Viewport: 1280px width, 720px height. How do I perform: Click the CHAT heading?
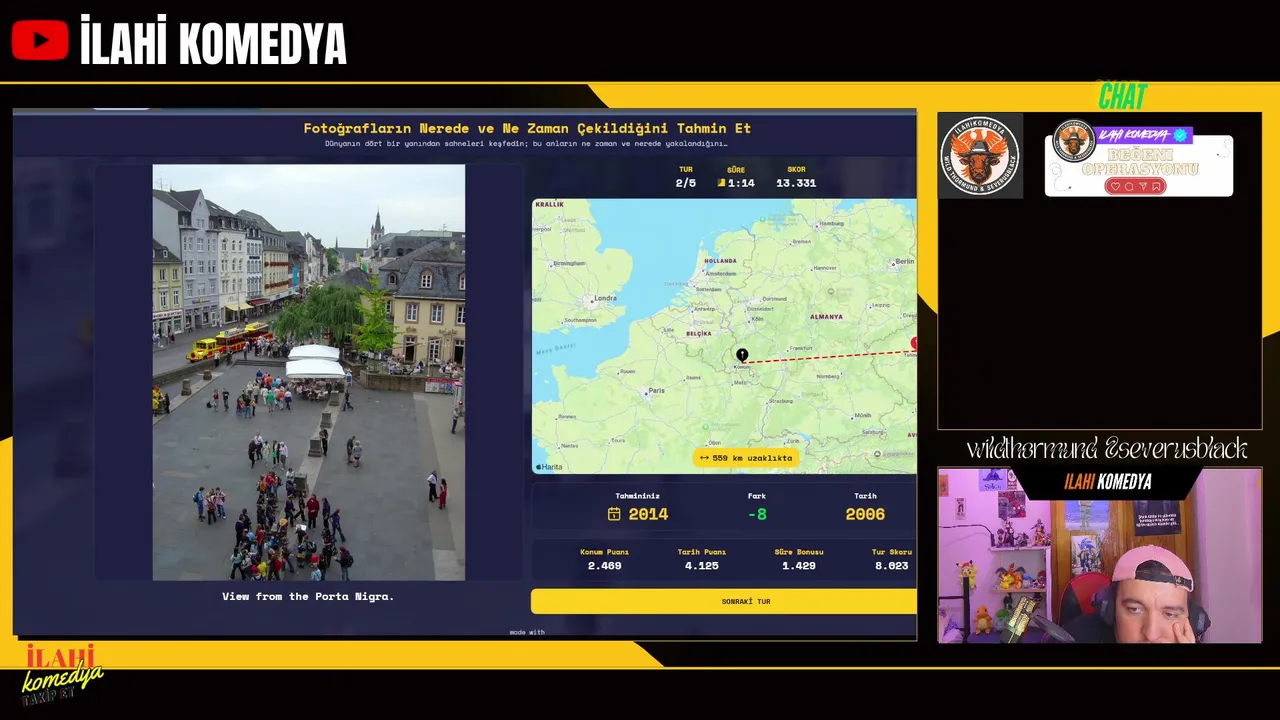pyautogui.click(x=1122, y=97)
